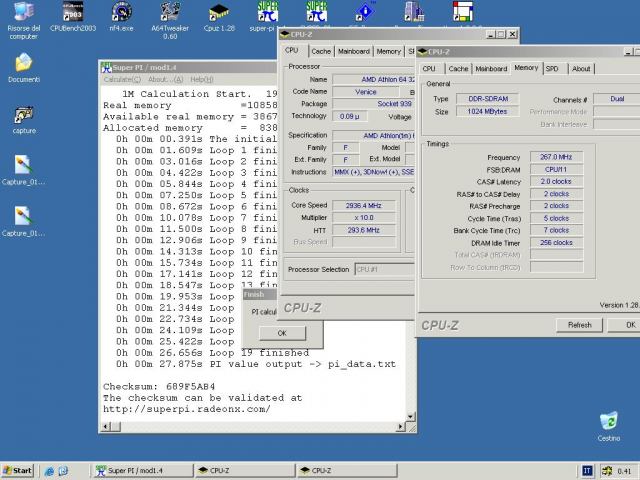Open the colored squares desktop shortcut icon

point(463,12)
